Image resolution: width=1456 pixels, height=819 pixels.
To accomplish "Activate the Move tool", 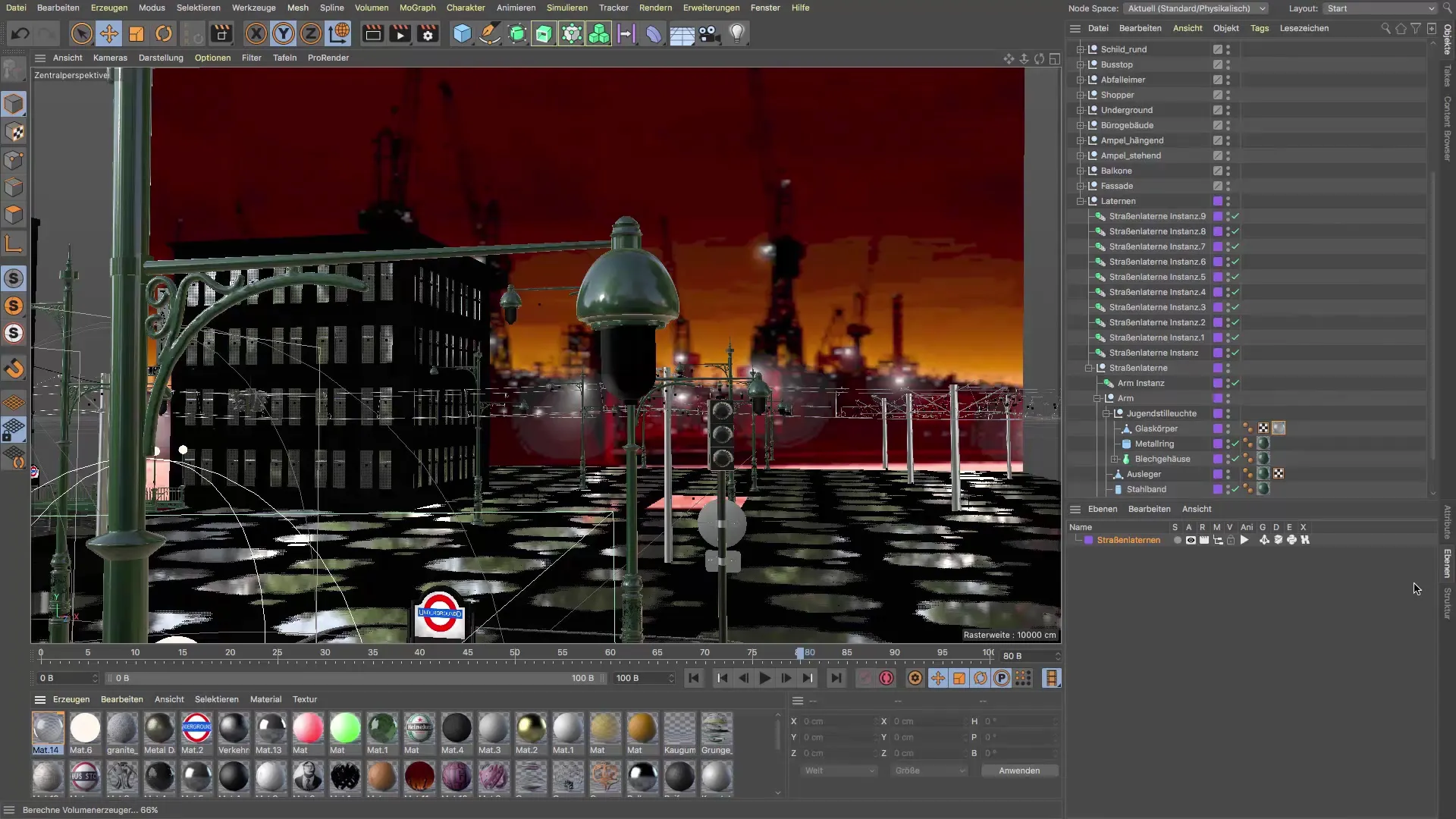I will pos(109,33).
